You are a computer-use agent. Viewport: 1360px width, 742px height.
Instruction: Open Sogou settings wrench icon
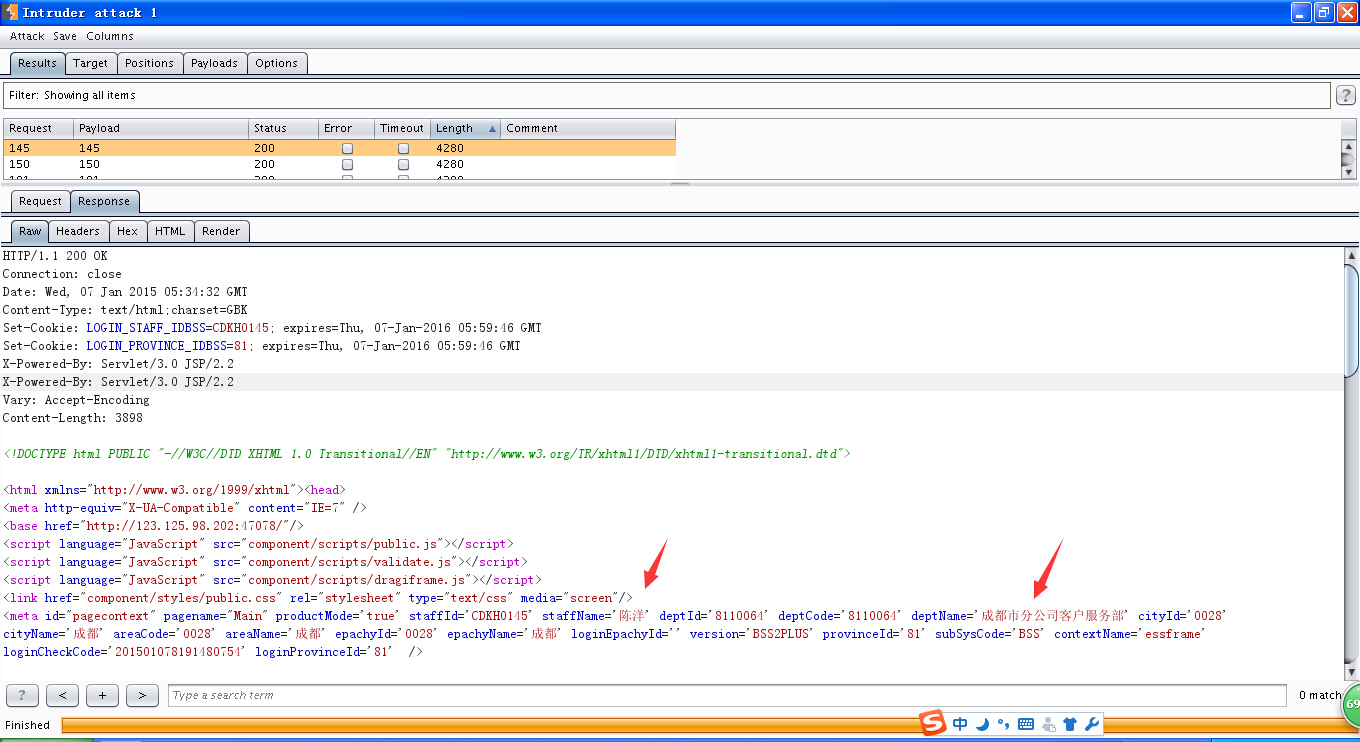1092,724
